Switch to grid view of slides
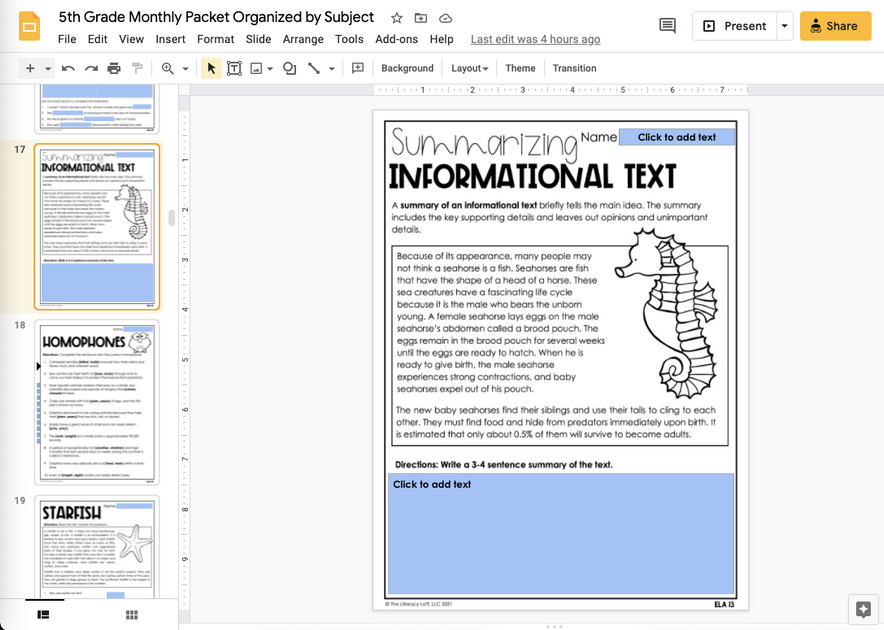The width and height of the screenshot is (884, 630). click(x=131, y=615)
